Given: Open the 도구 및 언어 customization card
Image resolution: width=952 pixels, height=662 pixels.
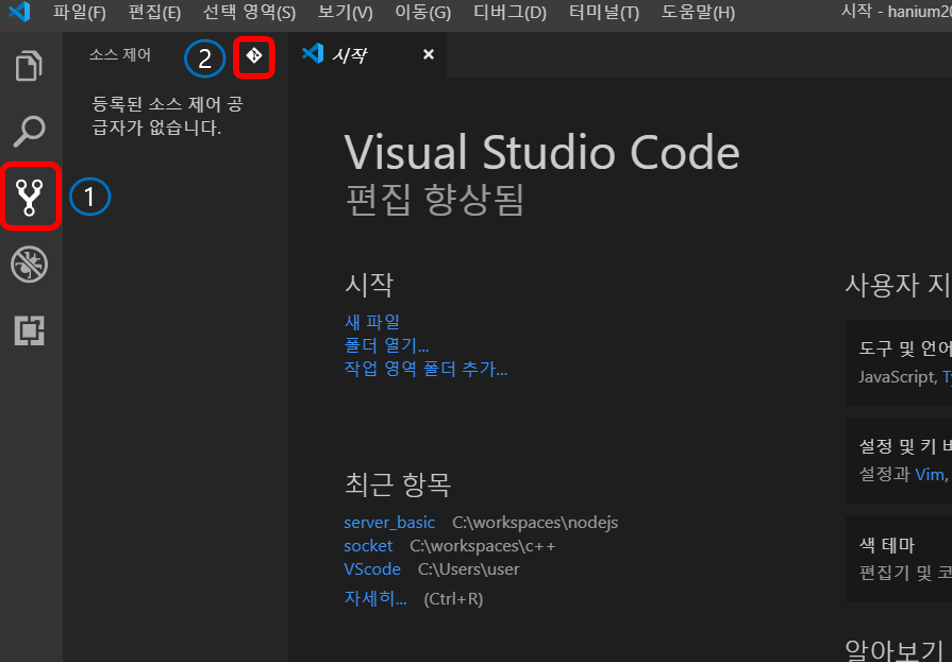Looking at the screenshot, I should [899, 363].
